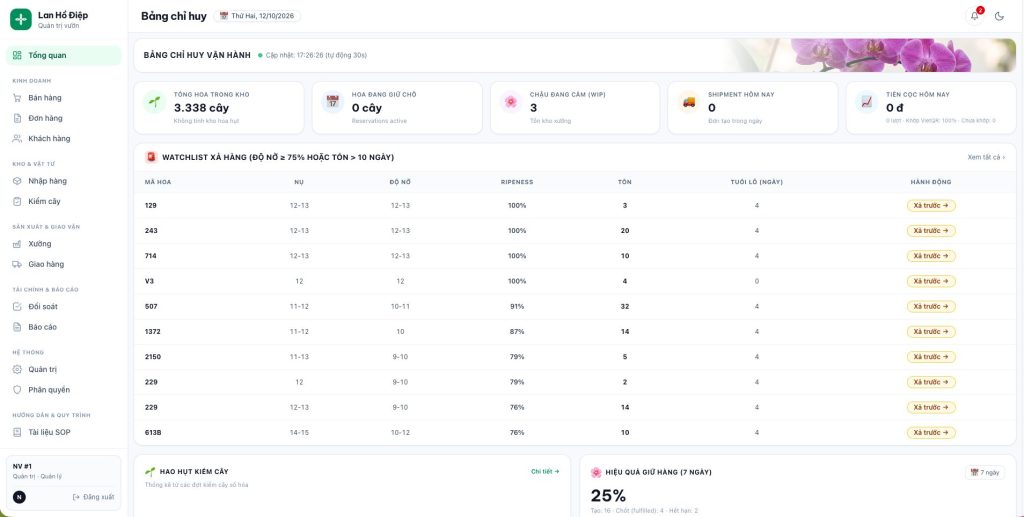The image size is (1024, 517).
Task: Select flower code 2150 cell
Action: click(x=152, y=357)
